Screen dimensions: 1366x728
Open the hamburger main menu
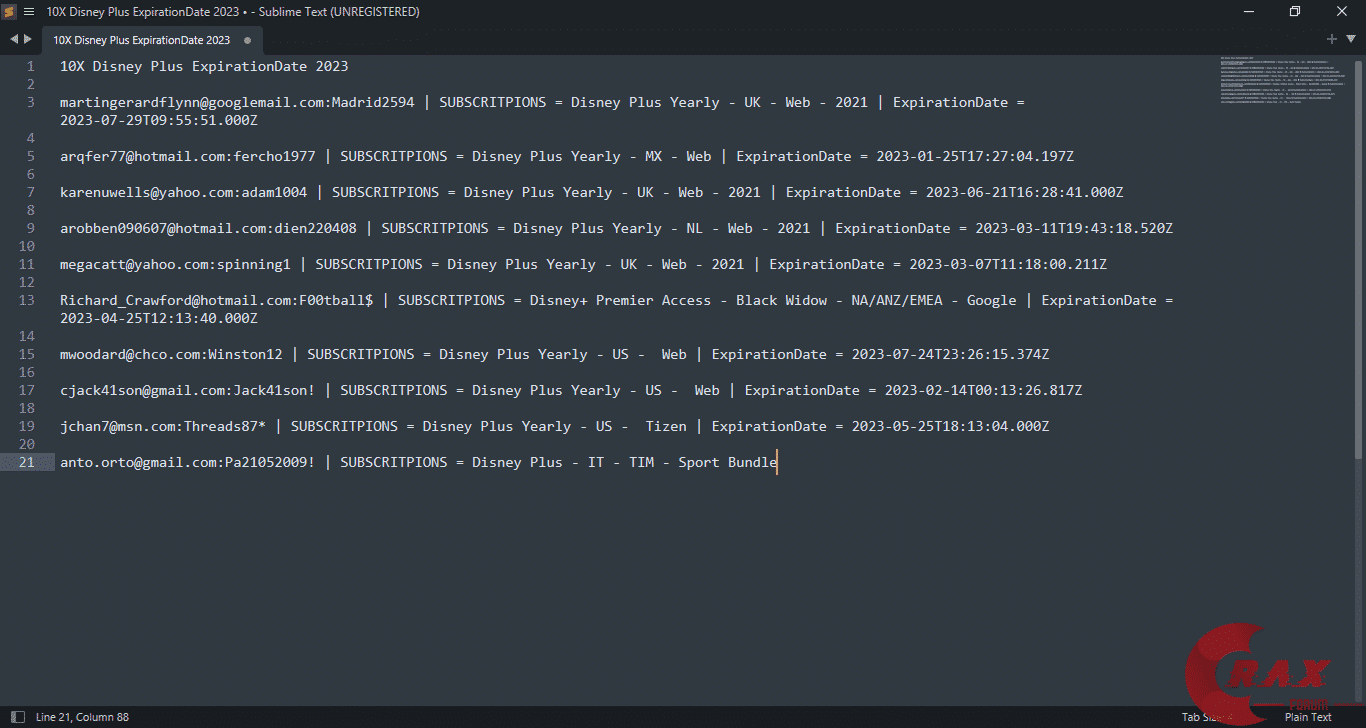[28, 12]
